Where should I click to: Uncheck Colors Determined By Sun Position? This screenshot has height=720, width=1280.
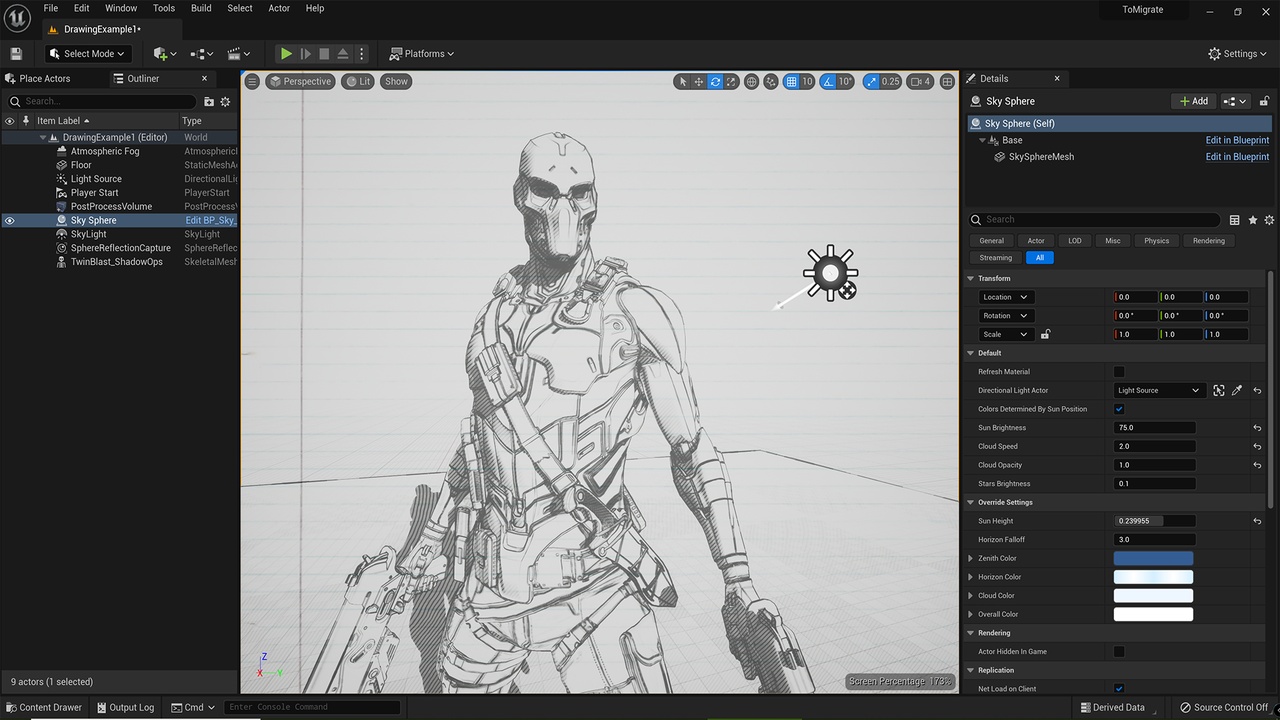(x=1119, y=408)
